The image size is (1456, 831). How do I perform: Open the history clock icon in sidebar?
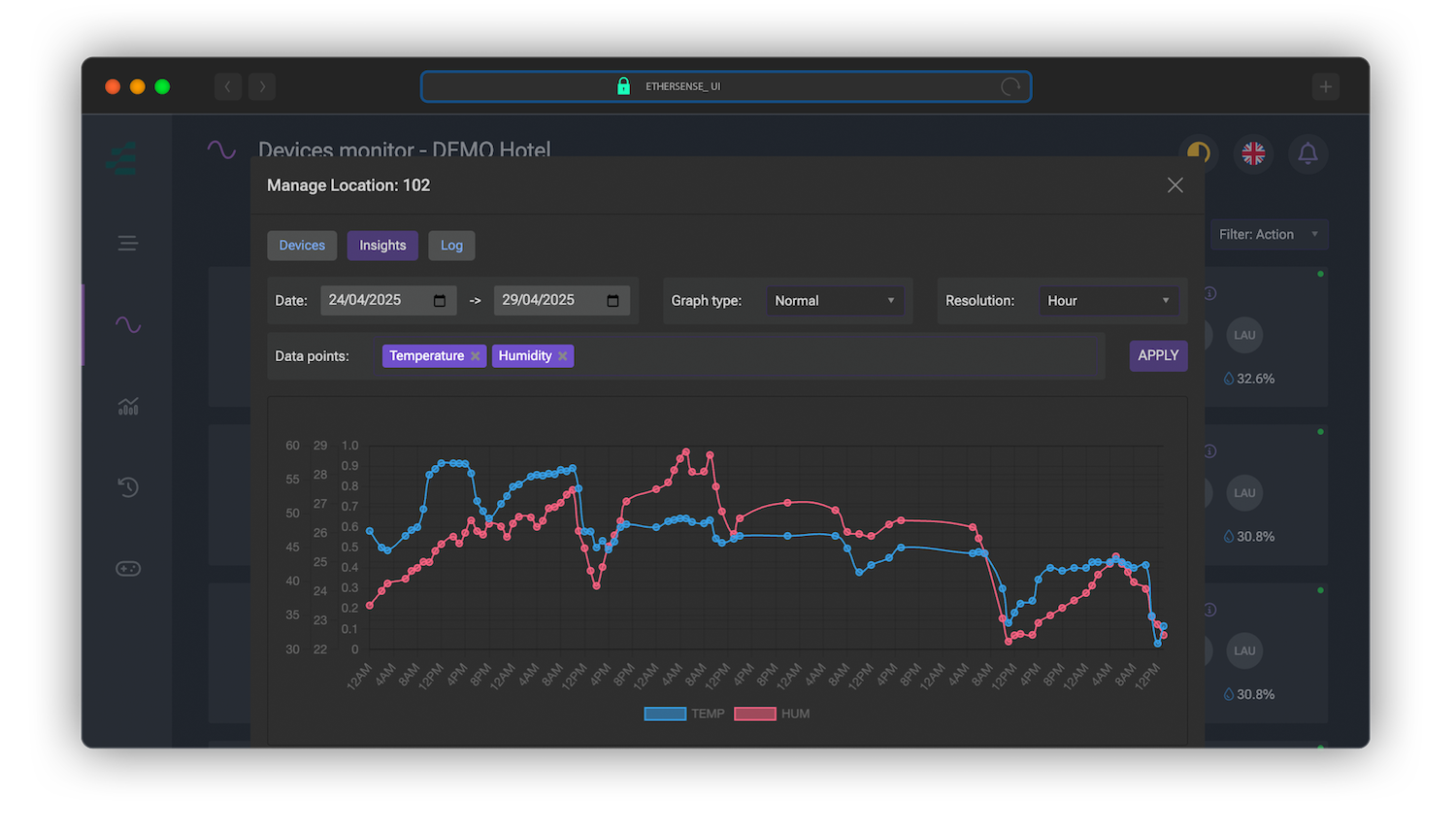[128, 487]
